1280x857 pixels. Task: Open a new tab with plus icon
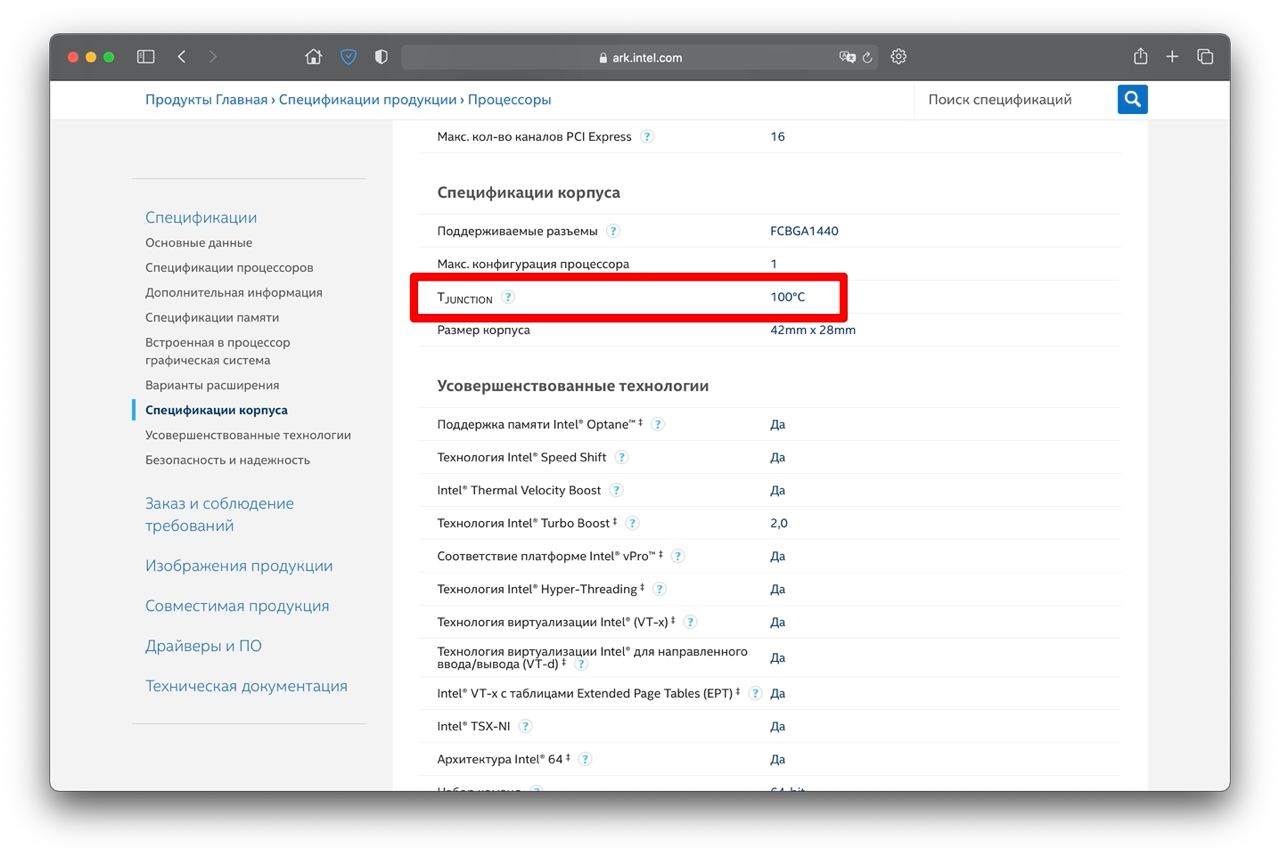tap(1172, 57)
